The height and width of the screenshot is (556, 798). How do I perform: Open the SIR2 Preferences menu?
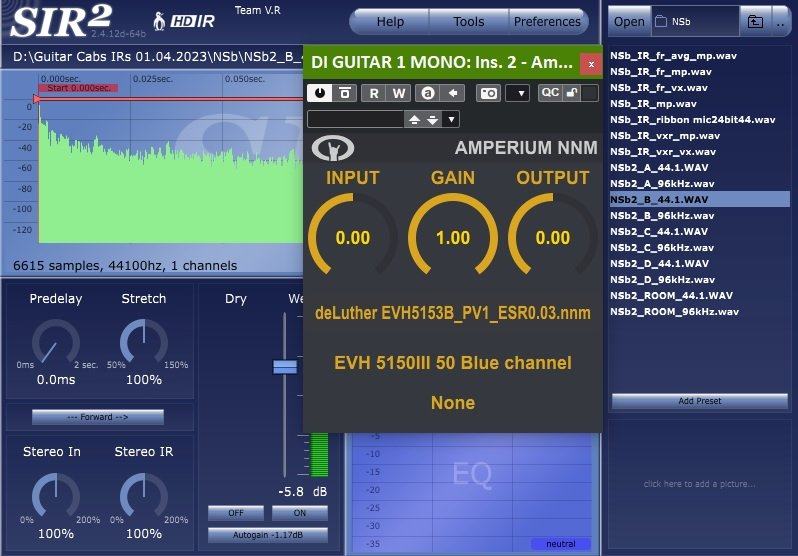(547, 22)
